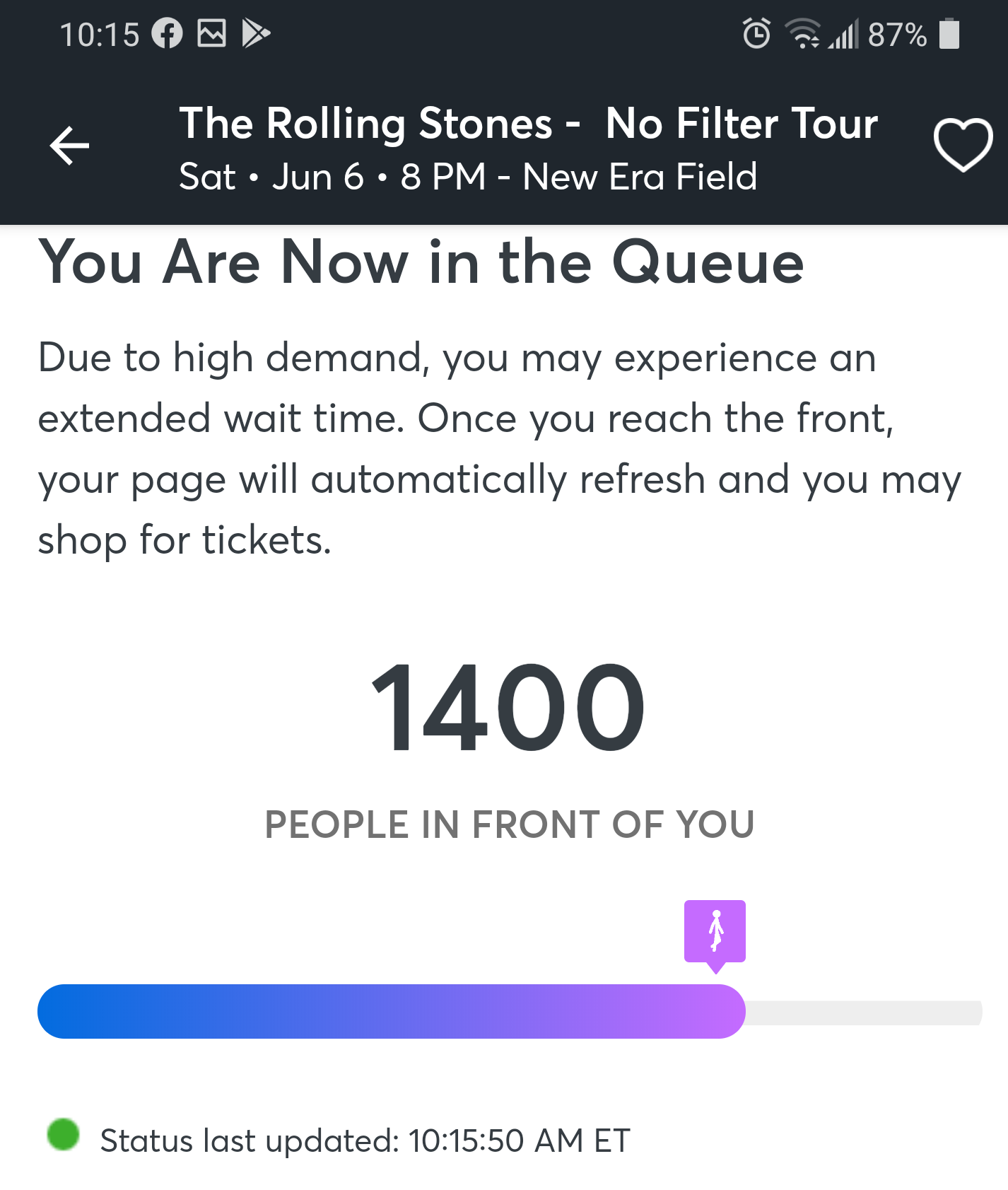
Task: Tap the cellular signal strength icon
Action: pyautogui.click(x=843, y=34)
